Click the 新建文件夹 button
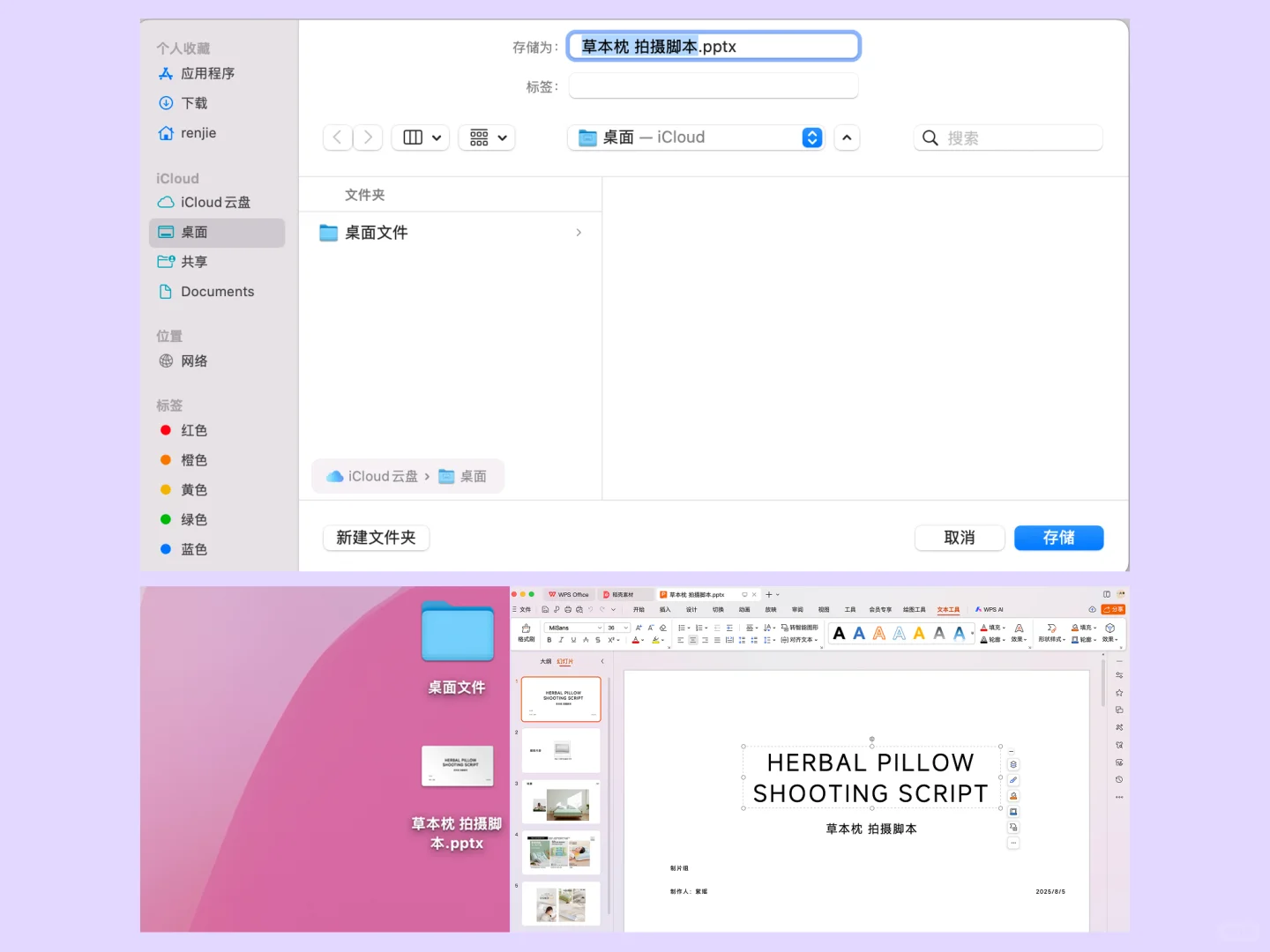1270x952 pixels. pos(376,538)
